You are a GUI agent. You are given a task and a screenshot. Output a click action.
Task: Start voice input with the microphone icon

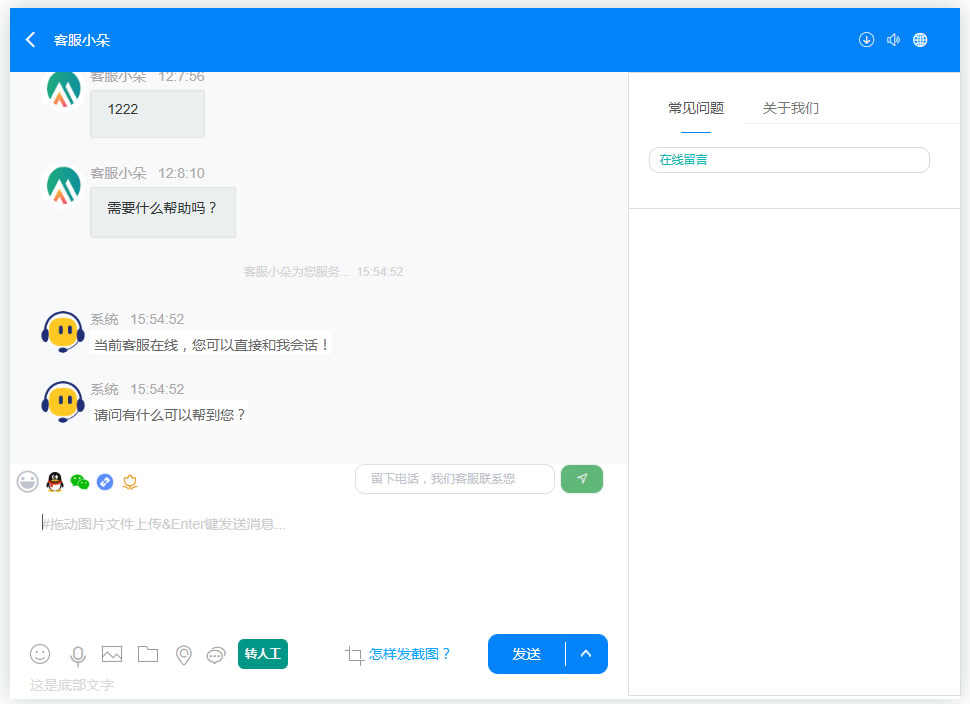[x=77, y=655]
